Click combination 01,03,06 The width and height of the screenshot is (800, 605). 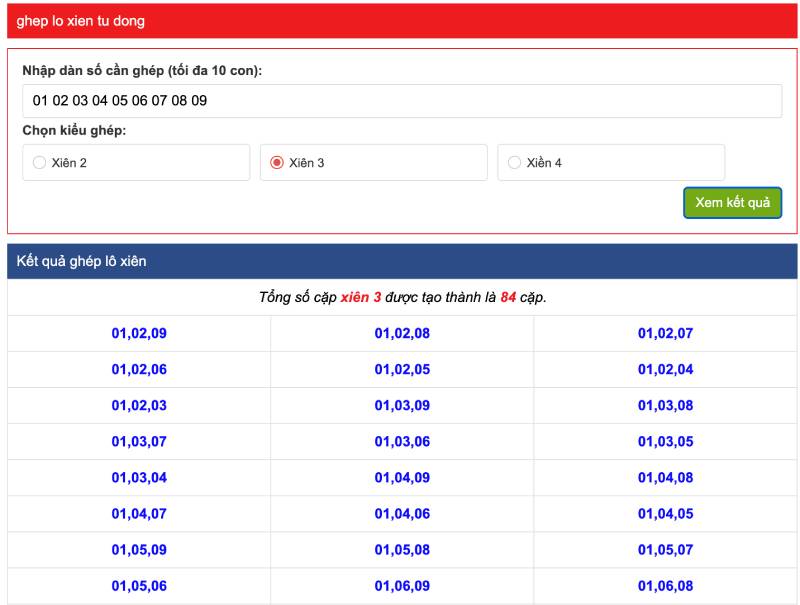pos(402,442)
